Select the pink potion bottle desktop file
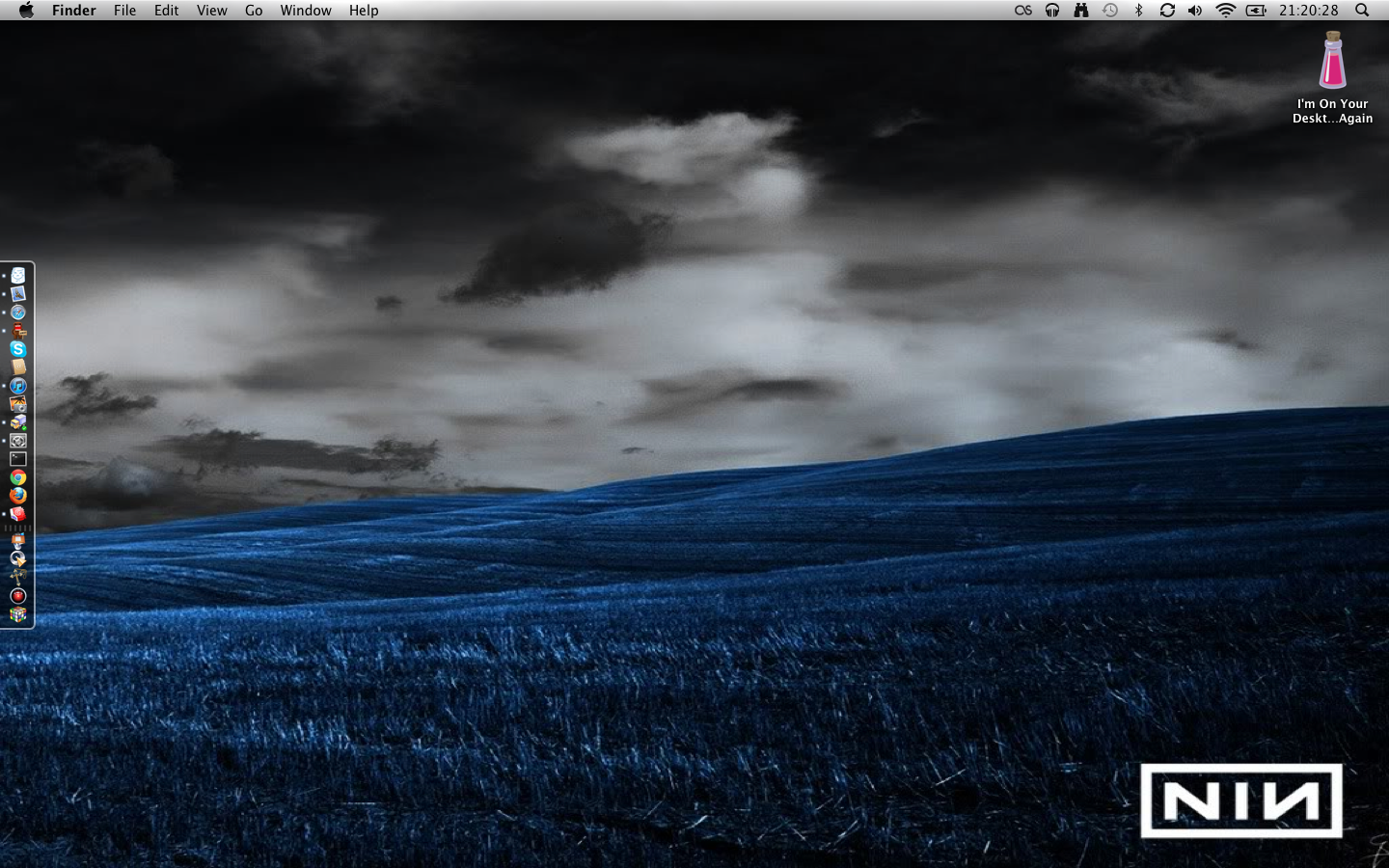This screenshot has height=868, width=1389. pyautogui.click(x=1332, y=61)
